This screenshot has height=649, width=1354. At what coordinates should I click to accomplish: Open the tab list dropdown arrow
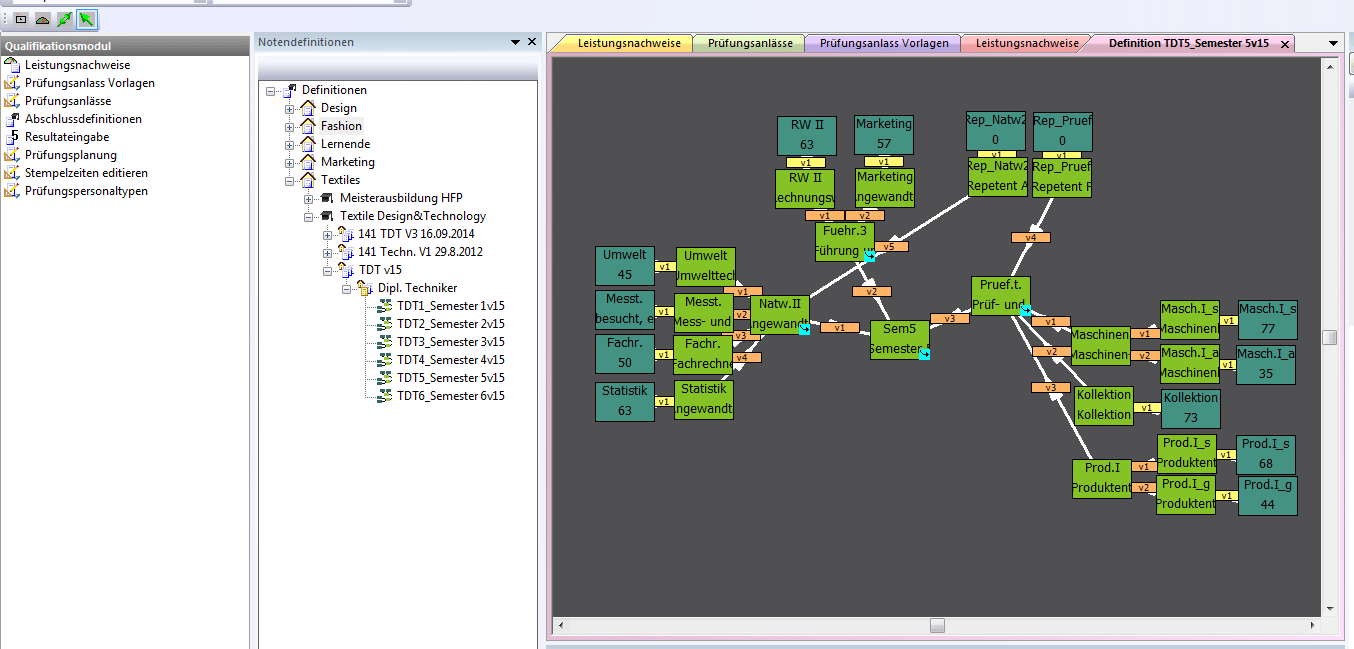coord(1333,43)
